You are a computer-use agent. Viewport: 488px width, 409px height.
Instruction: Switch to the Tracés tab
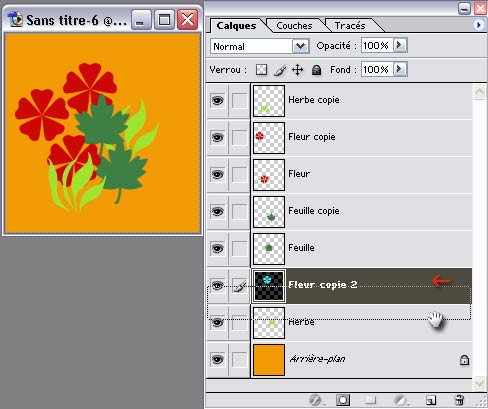coord(350,26)
